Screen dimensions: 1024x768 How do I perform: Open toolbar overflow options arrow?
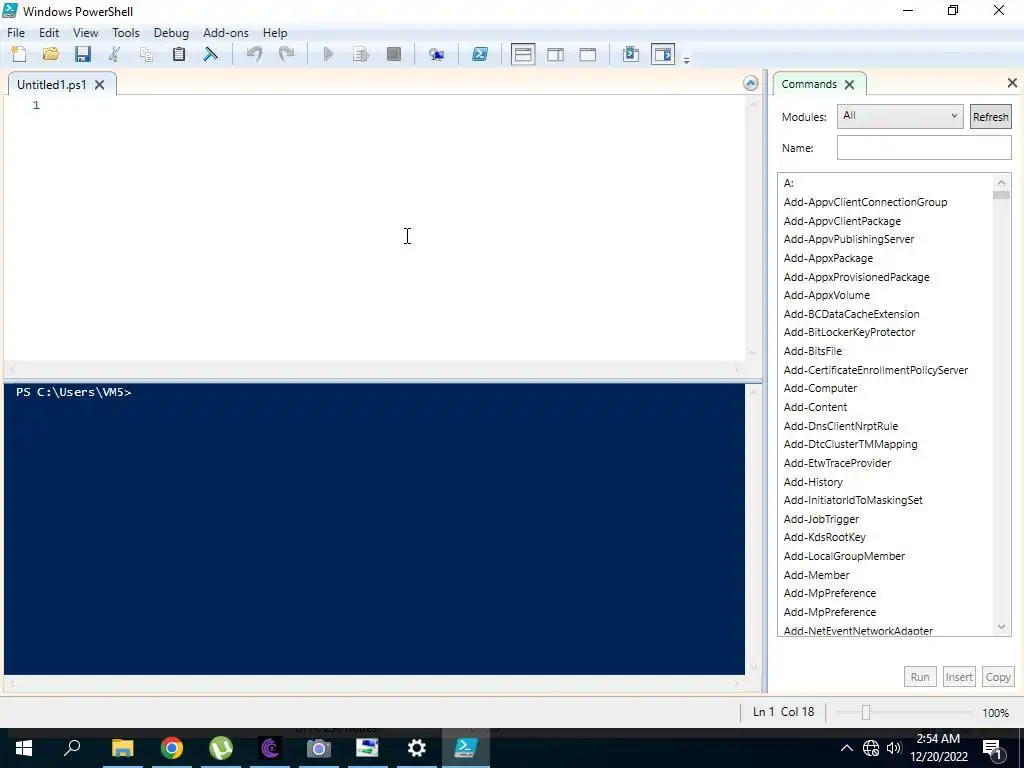point(686,60)
